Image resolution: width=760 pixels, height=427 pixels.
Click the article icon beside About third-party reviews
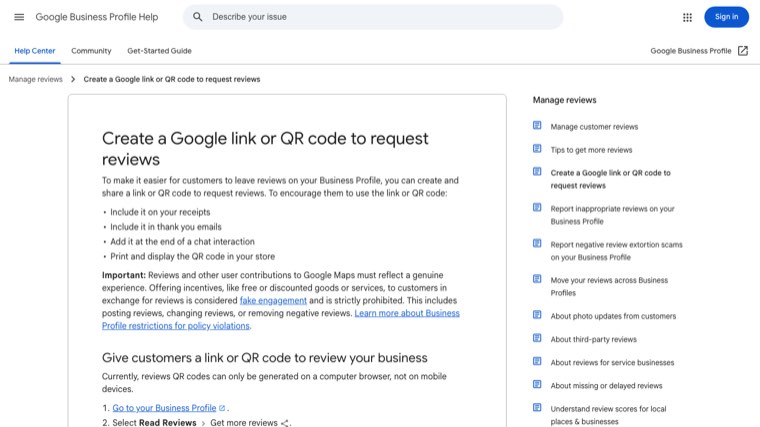[537, 338]
